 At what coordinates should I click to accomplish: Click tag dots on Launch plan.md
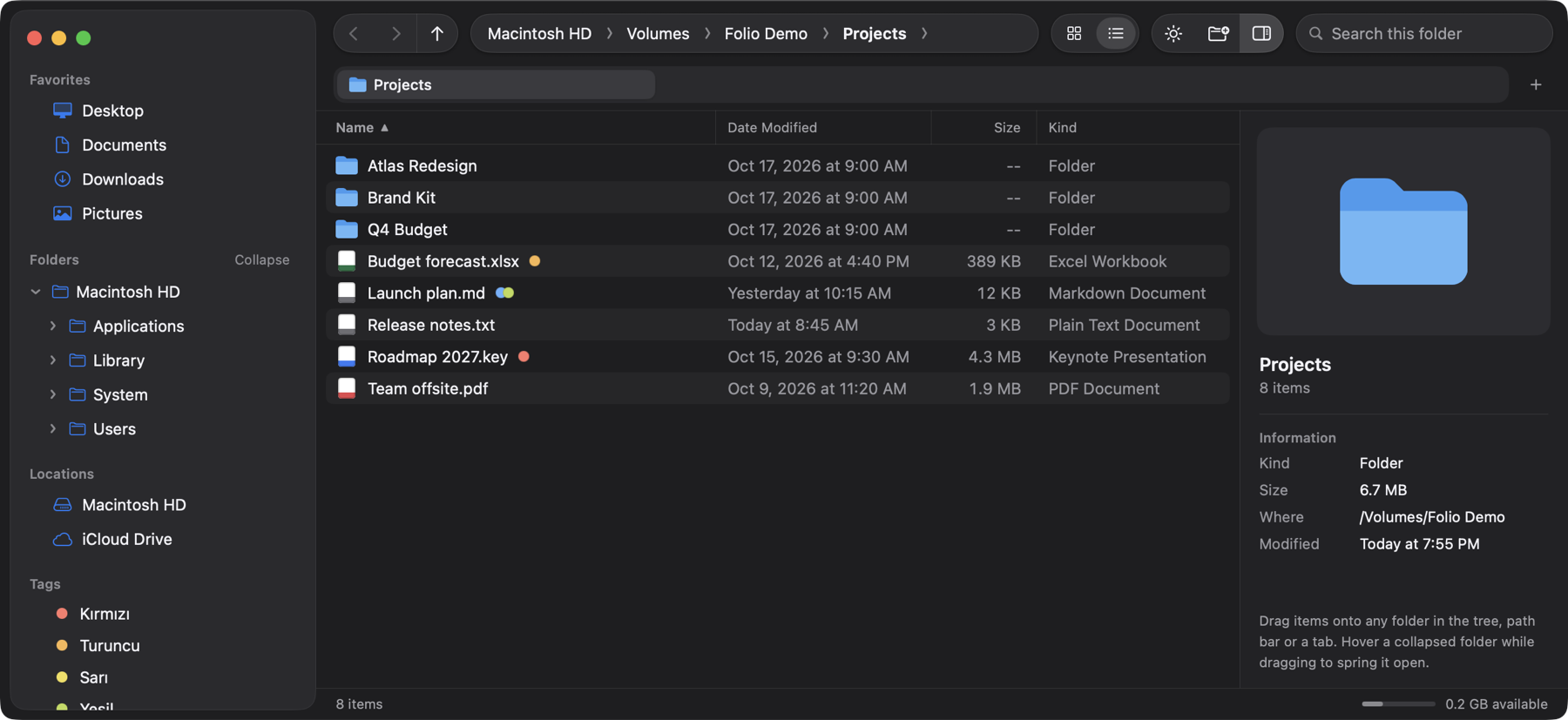(x=504, y=293)
